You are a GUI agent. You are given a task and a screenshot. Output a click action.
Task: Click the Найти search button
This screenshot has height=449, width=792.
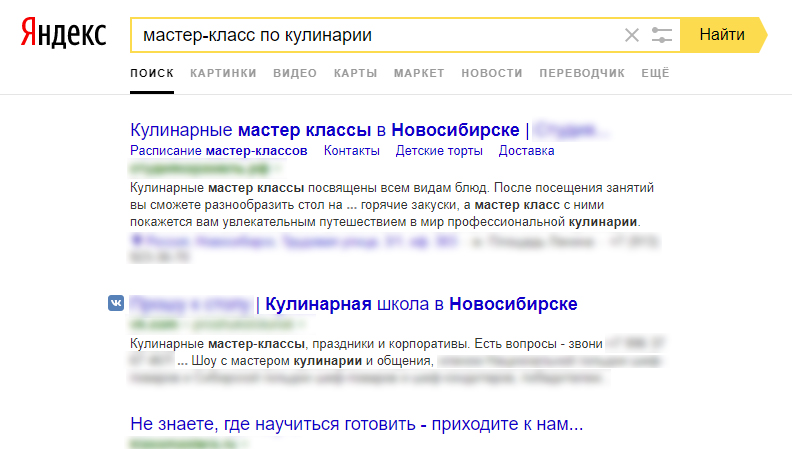tap(723, 35)
